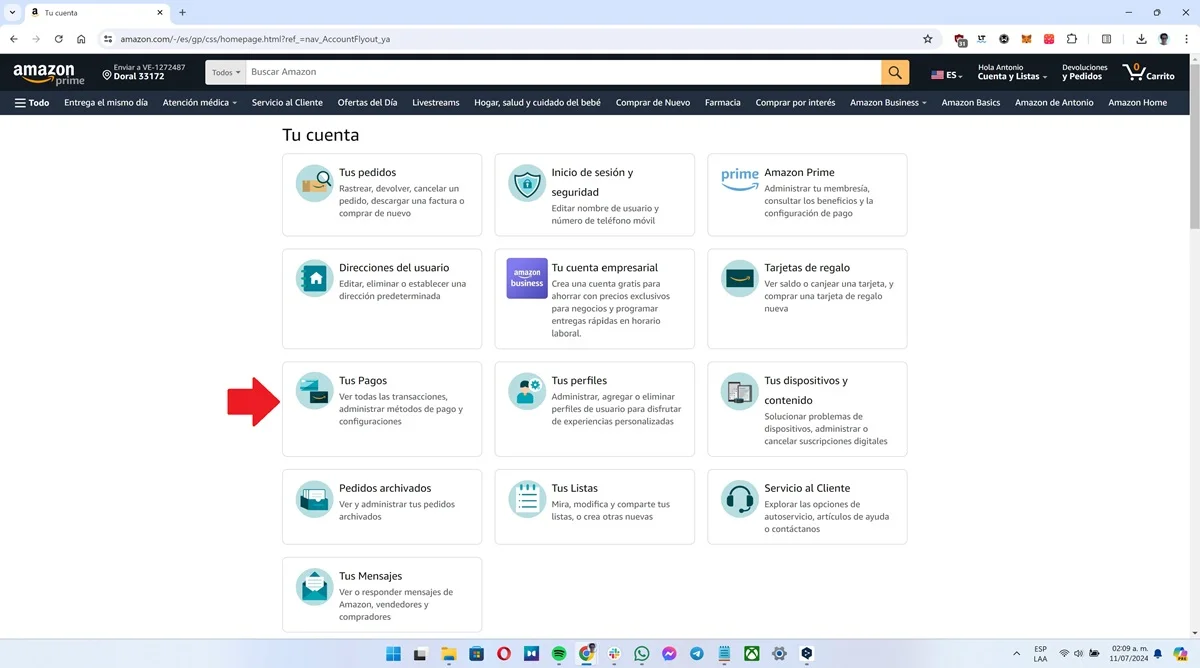Click the Tus Mensajes envelope icon
The width and height of the screenshot is (1200, 668).
[314, 587]
